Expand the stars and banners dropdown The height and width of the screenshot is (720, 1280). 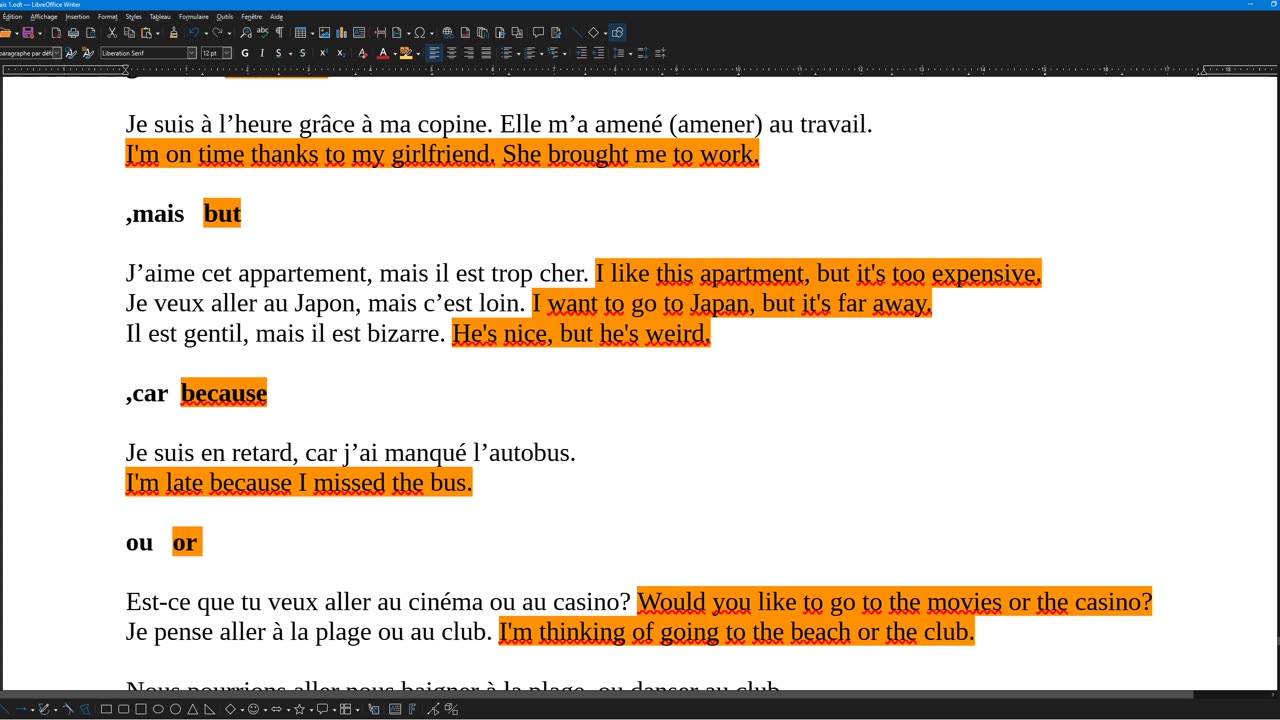311,709
